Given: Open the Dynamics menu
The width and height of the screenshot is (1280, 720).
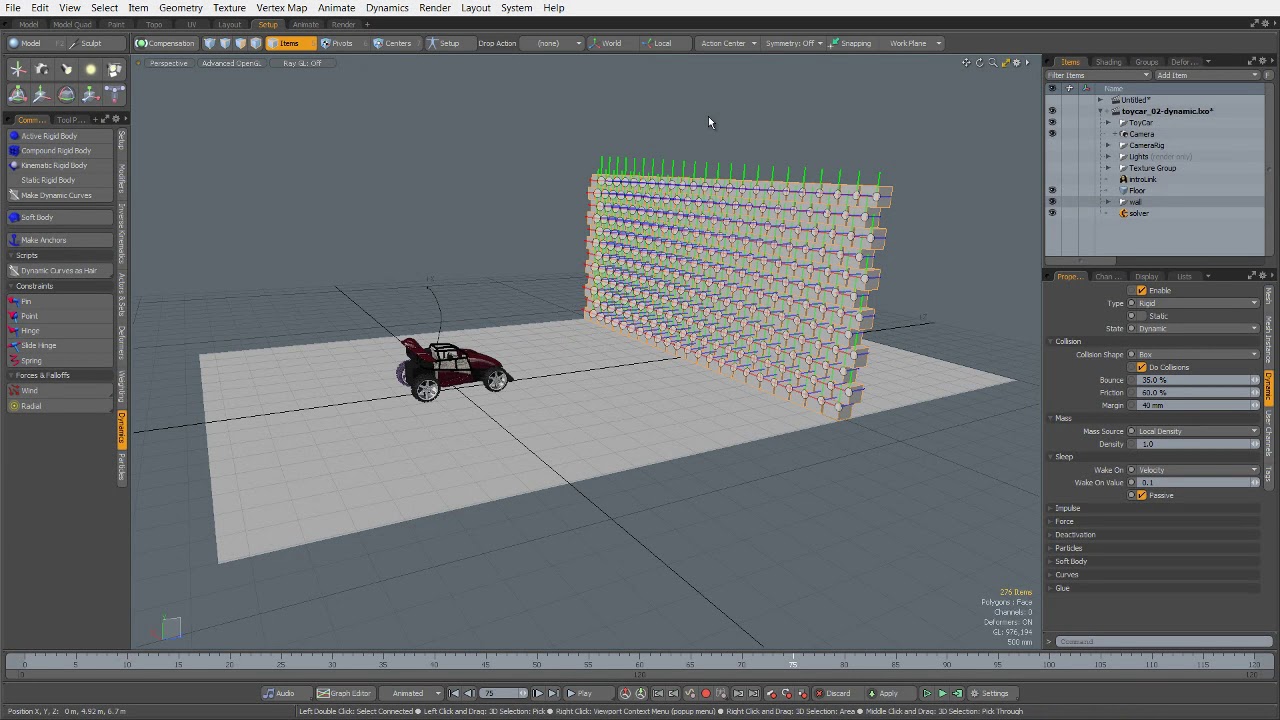Looking at the screenshot, I should point(387,8).
